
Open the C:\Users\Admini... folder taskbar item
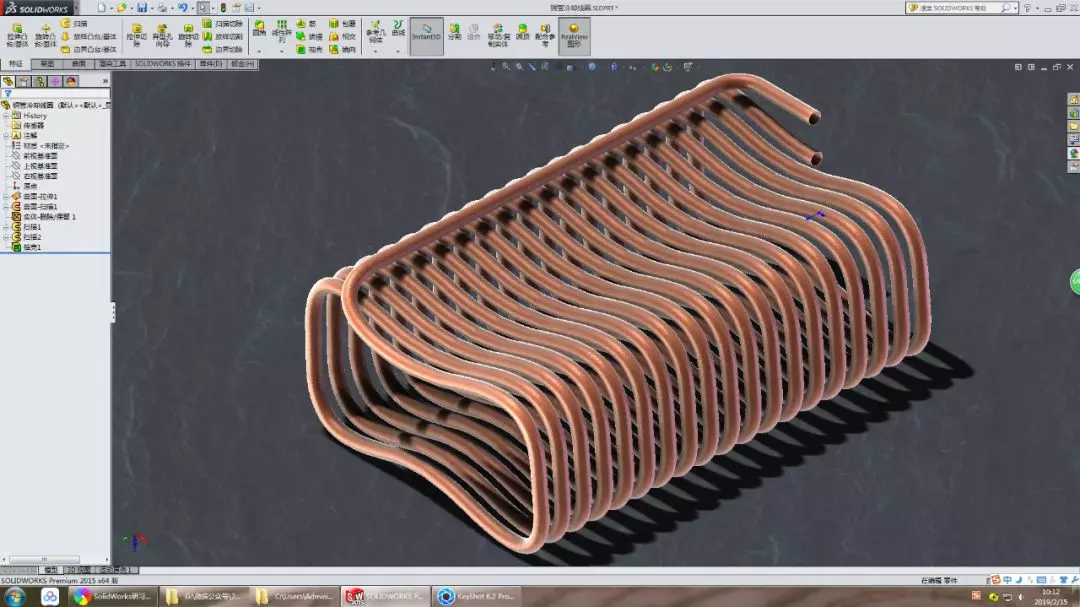pos(295,597)
